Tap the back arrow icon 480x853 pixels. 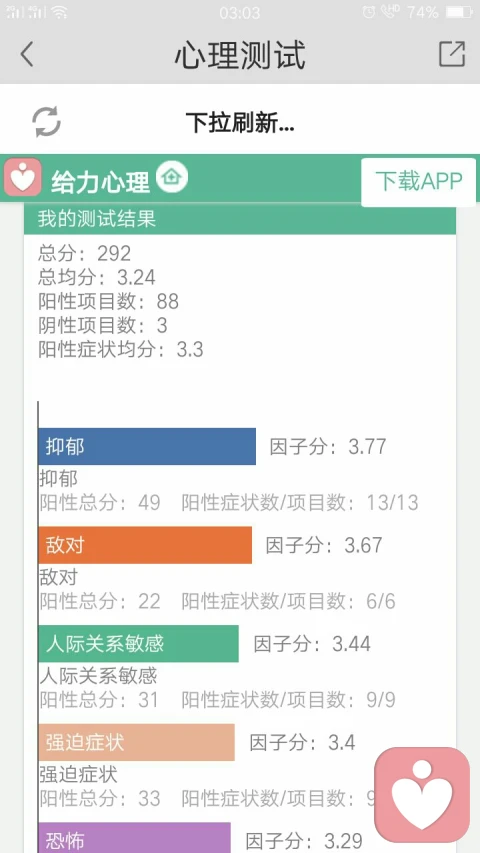pyautogui.click(x=26, y=54)
